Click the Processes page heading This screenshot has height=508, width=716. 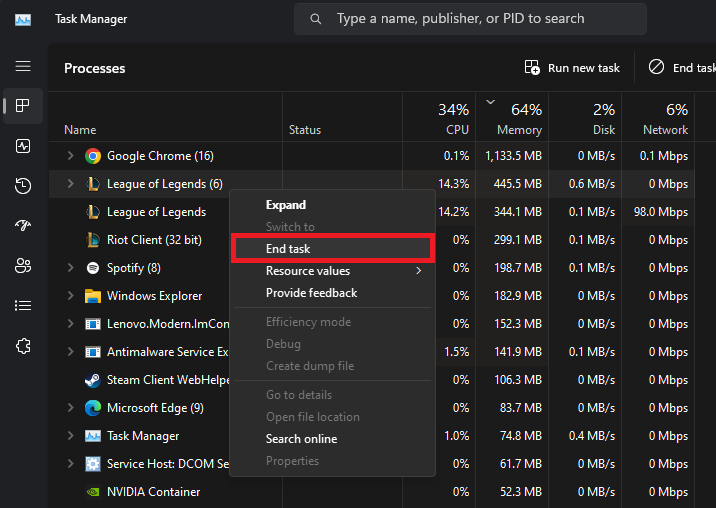[95, 68]
